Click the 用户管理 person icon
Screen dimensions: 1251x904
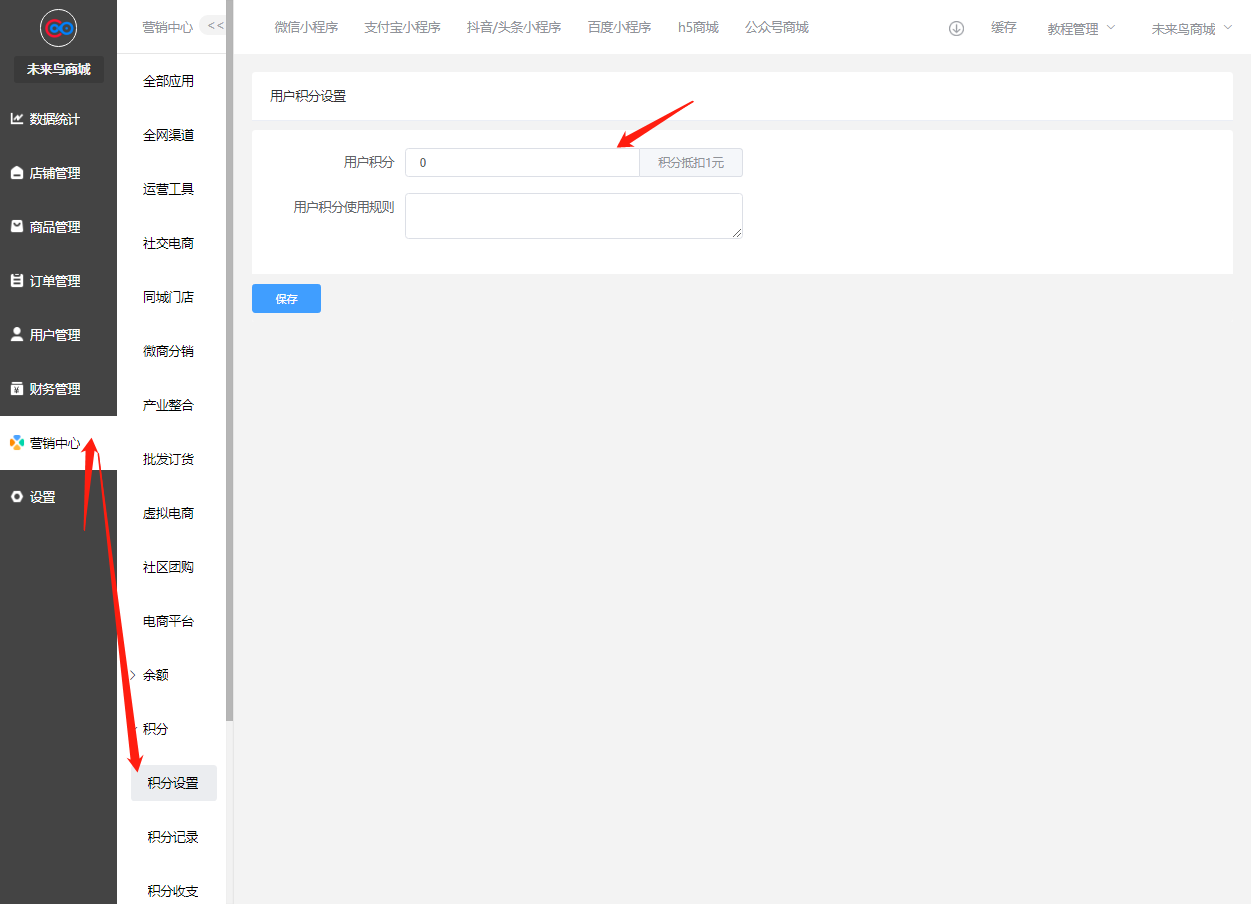[x=16, y=335]
